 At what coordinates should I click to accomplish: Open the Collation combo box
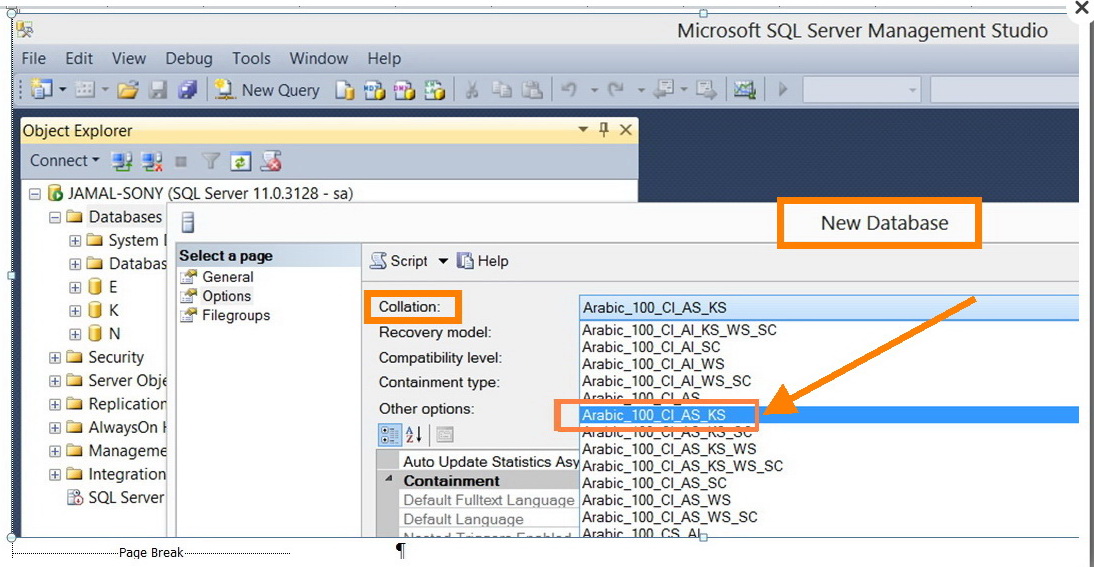tap(830, 308)
